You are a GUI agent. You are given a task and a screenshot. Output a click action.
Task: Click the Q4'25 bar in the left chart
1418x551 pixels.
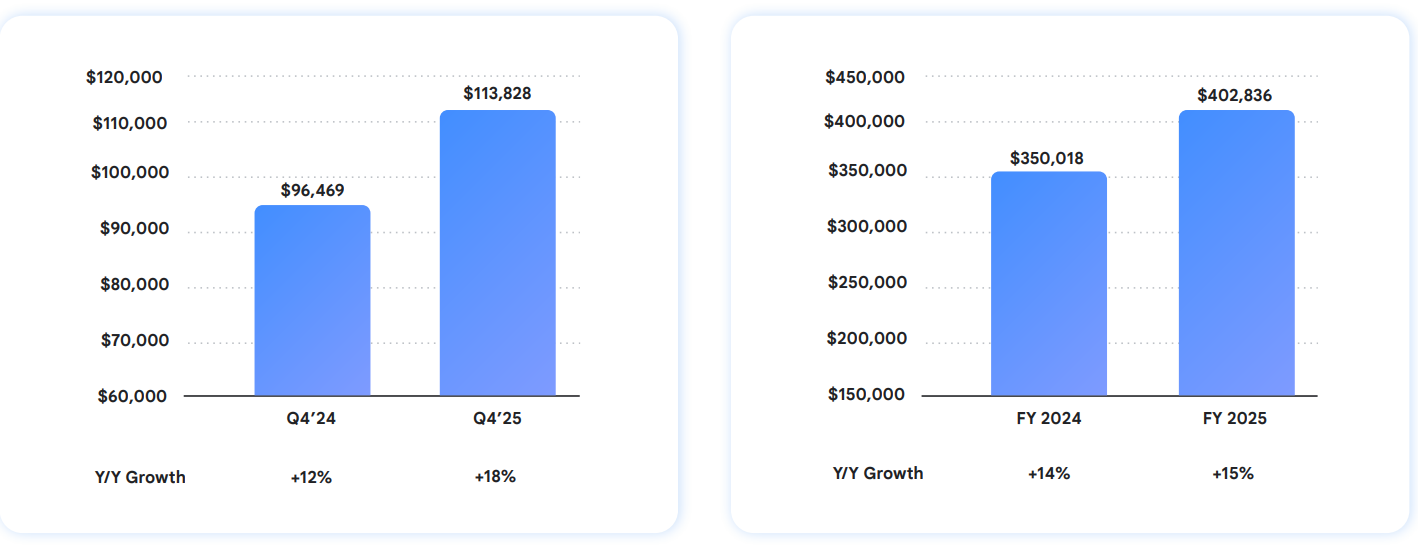pos(497,253)
